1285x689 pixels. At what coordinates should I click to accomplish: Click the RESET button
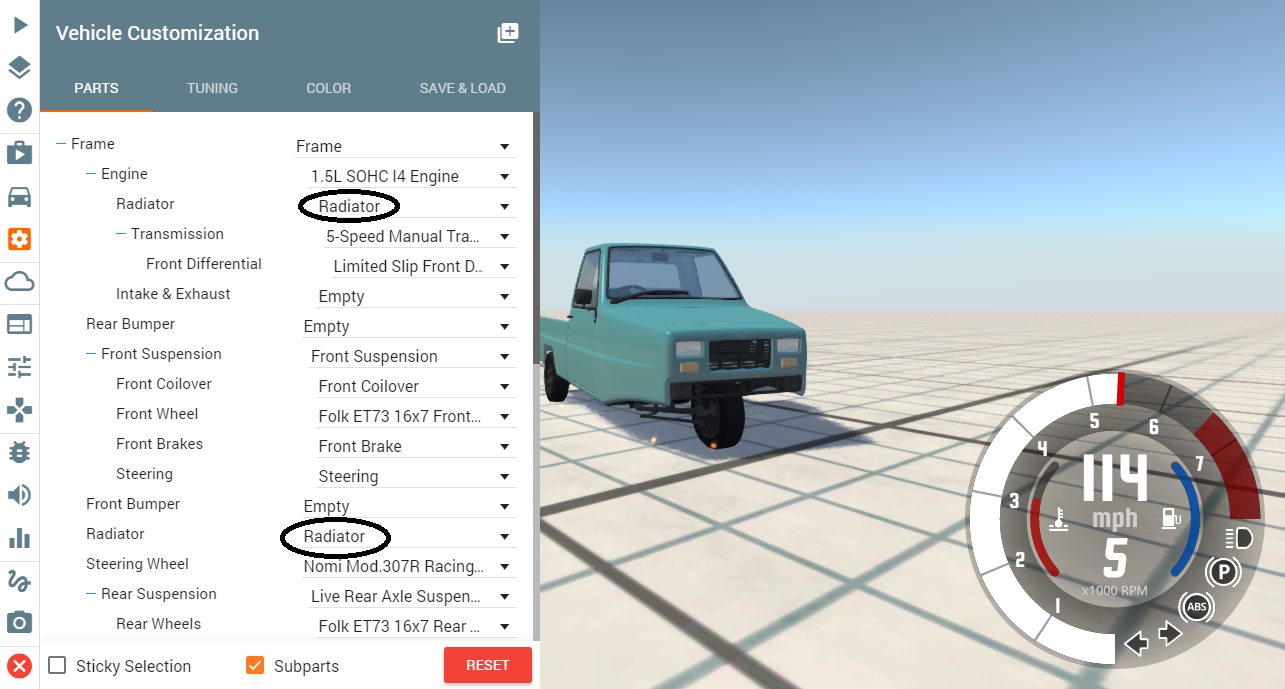[488, 665]
